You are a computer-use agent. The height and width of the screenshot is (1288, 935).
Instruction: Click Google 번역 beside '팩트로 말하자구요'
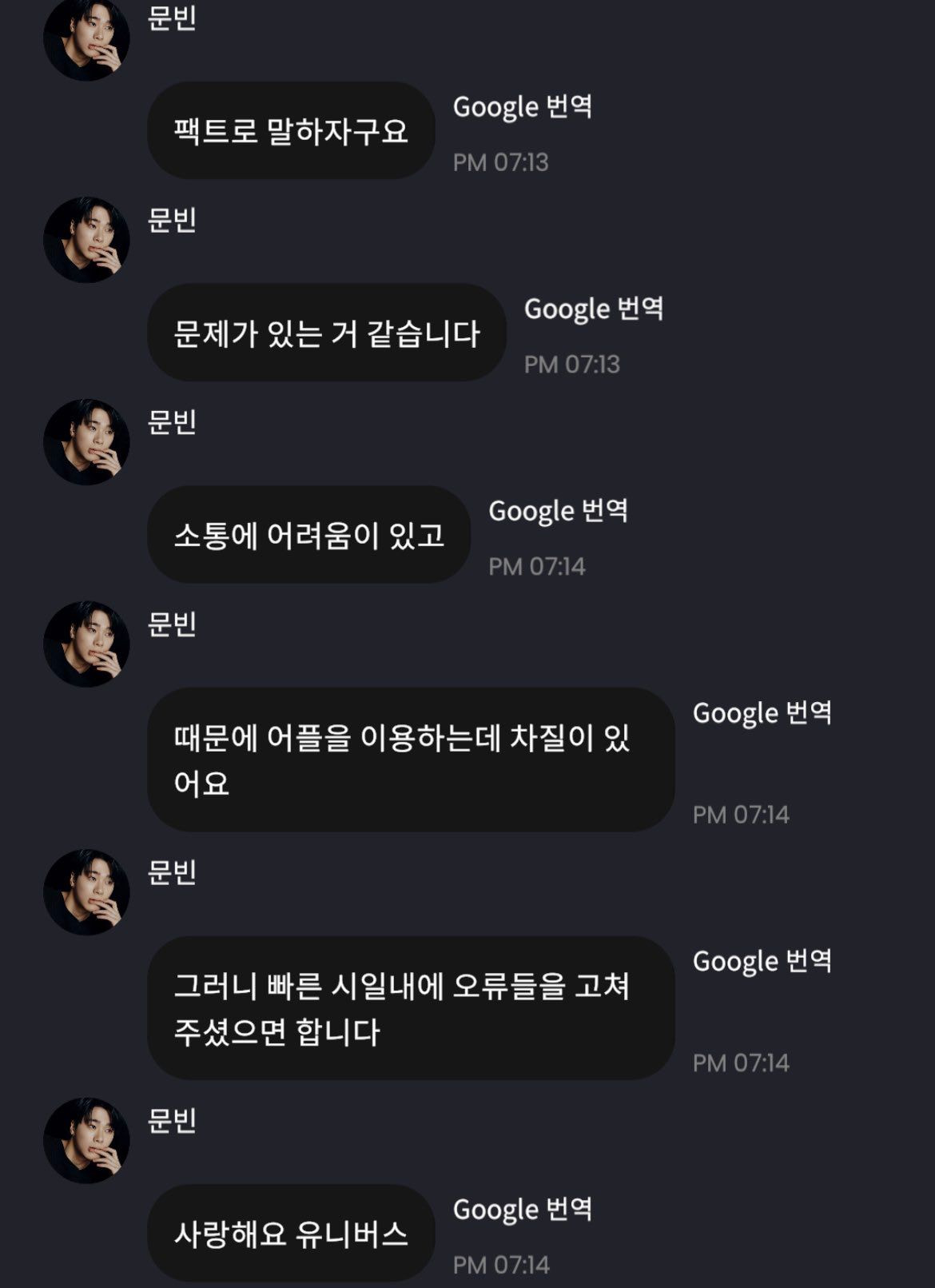point(523,107)
